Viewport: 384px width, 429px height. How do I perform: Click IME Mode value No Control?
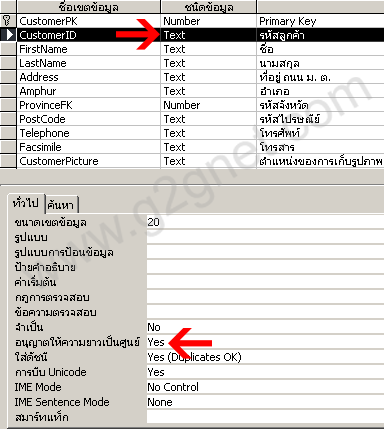(265, 387)
